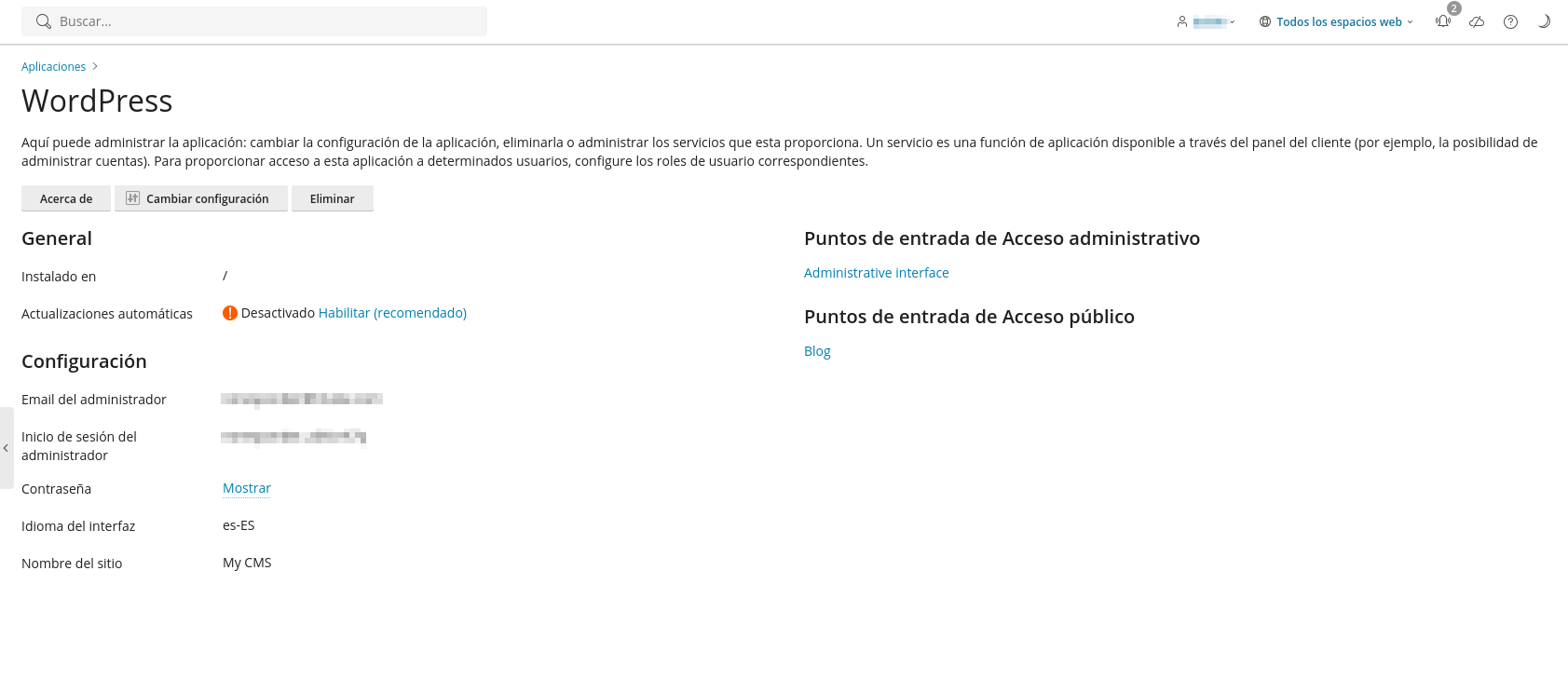Screen dimensions: 1568x693
Task: Click the Acerca de button
Action: [x=66, y=198]
